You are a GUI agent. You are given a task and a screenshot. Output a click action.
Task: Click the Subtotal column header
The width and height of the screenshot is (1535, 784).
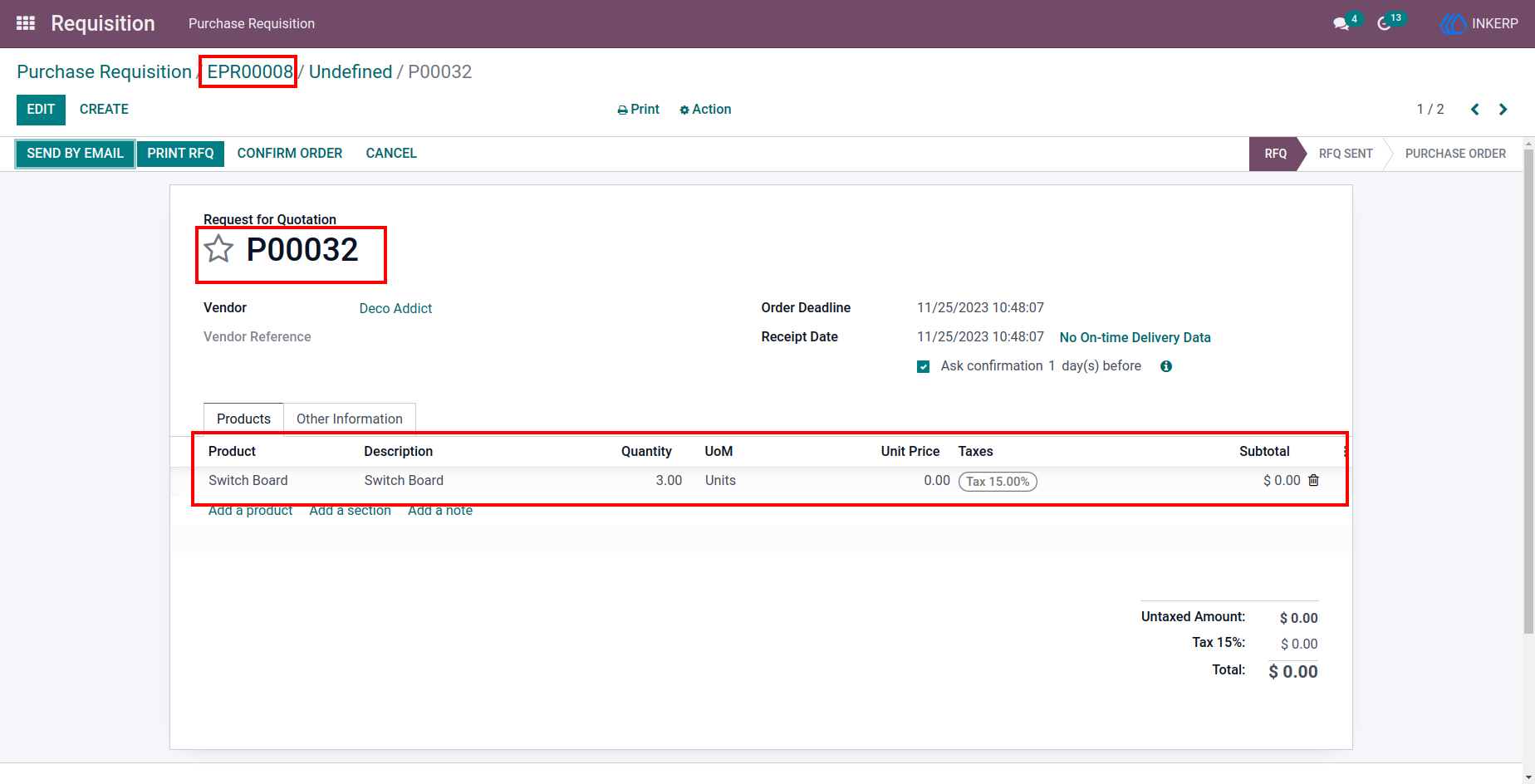click(x=1264, y=451)
